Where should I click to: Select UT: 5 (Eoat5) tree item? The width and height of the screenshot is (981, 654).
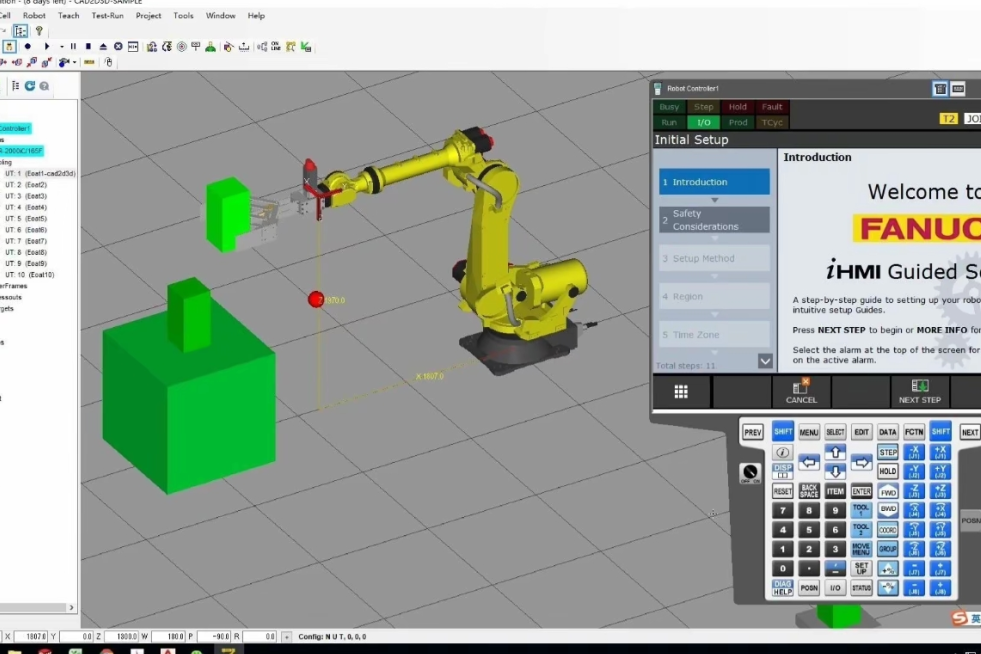pyautogui.click(x=26, y=218)
